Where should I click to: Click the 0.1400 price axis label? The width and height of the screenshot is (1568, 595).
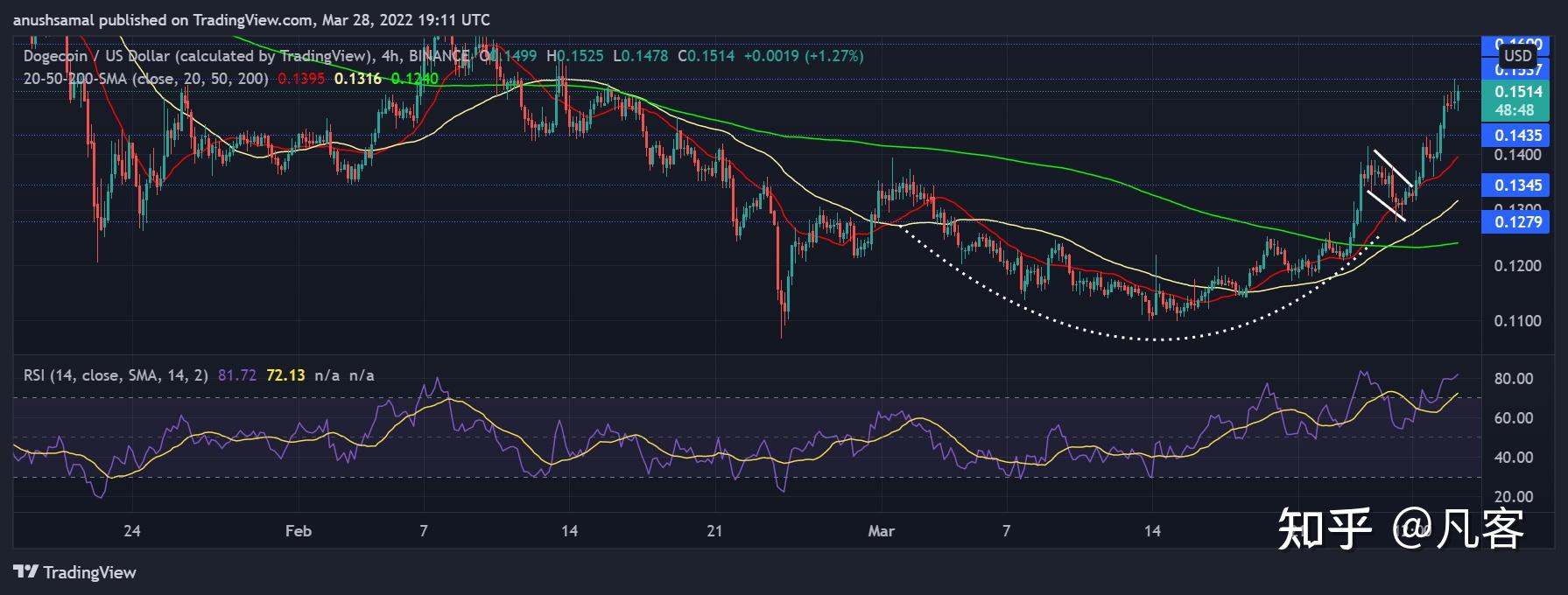pyautogui.click(x=1517, y=156)
